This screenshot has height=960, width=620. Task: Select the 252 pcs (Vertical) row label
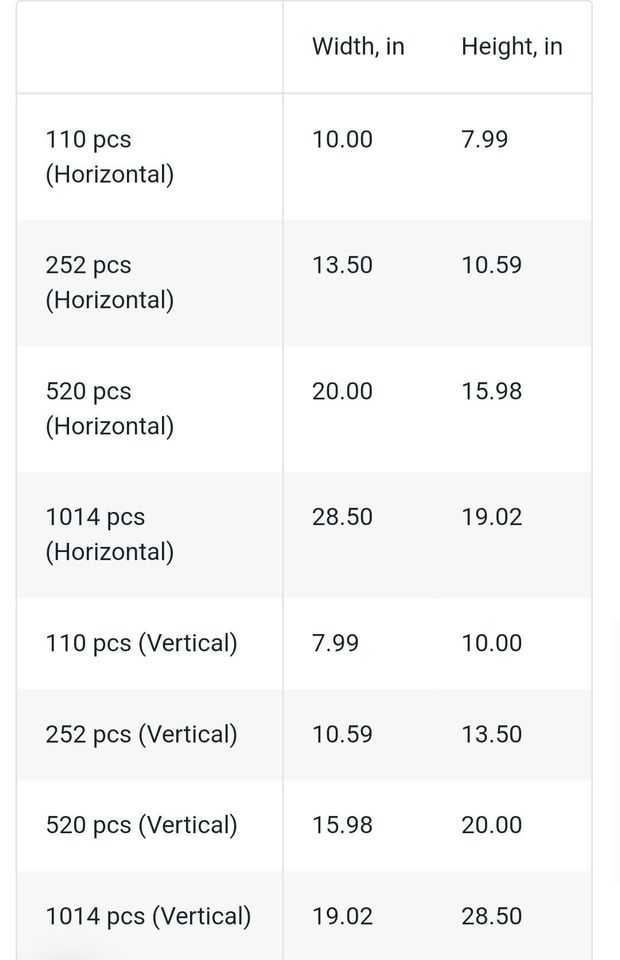141,734
